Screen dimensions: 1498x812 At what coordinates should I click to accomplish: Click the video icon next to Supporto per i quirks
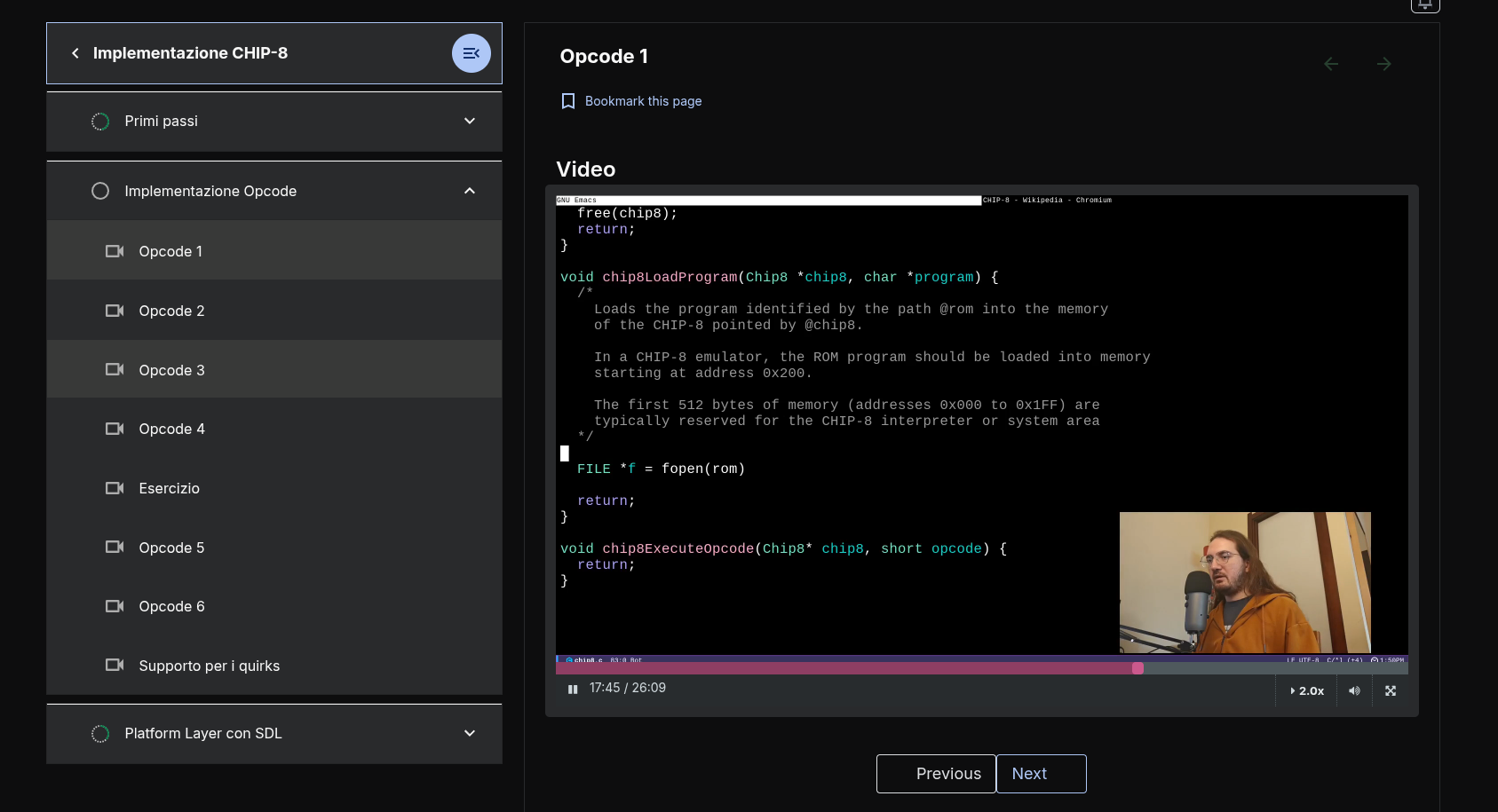coord(115,665)
